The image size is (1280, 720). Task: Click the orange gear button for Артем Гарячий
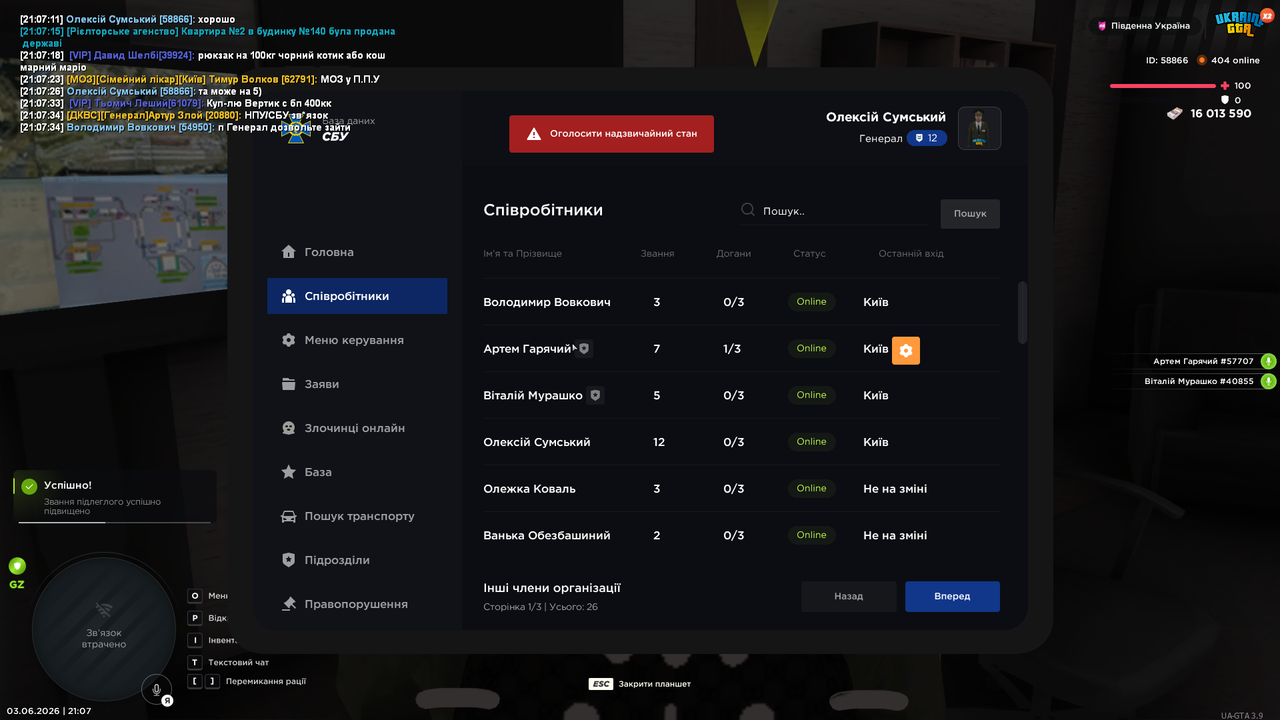(906, 350)
